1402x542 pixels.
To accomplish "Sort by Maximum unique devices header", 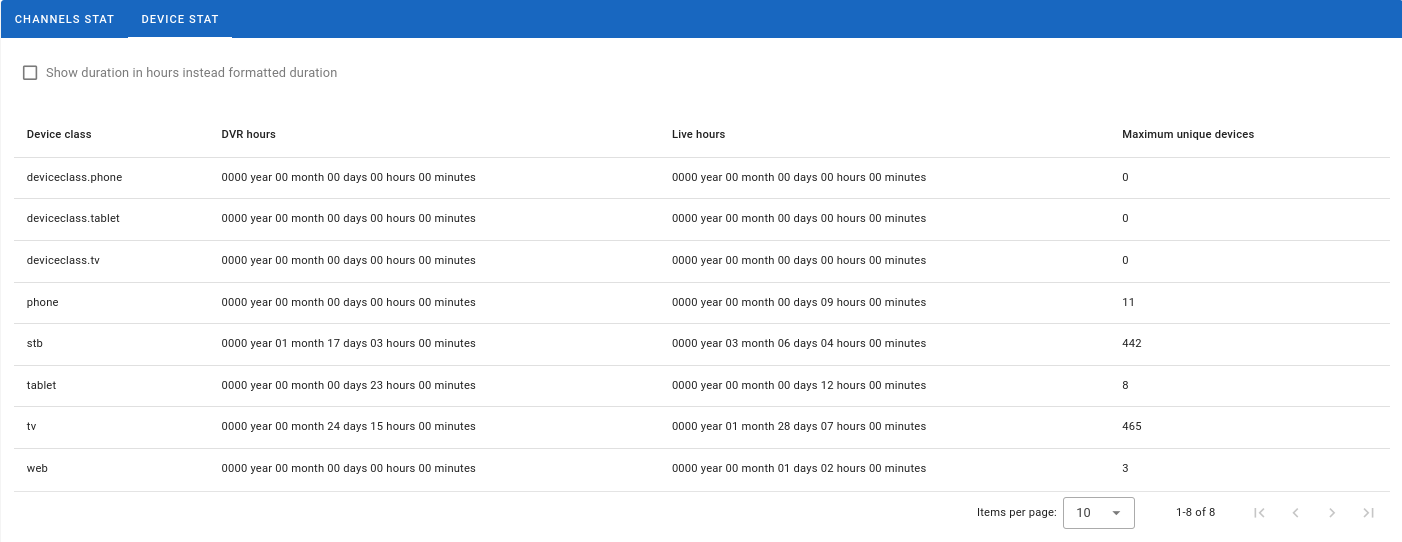I will [1187, 134].
